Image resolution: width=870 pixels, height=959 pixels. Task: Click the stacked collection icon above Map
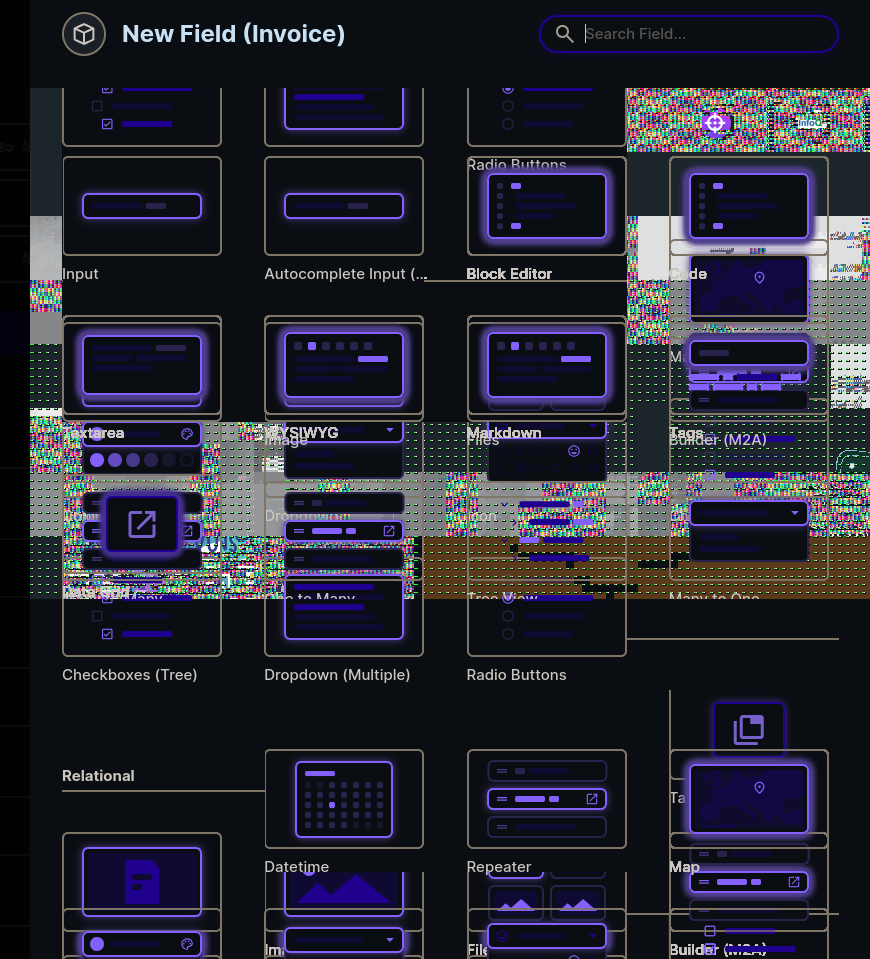click(749, 729)
